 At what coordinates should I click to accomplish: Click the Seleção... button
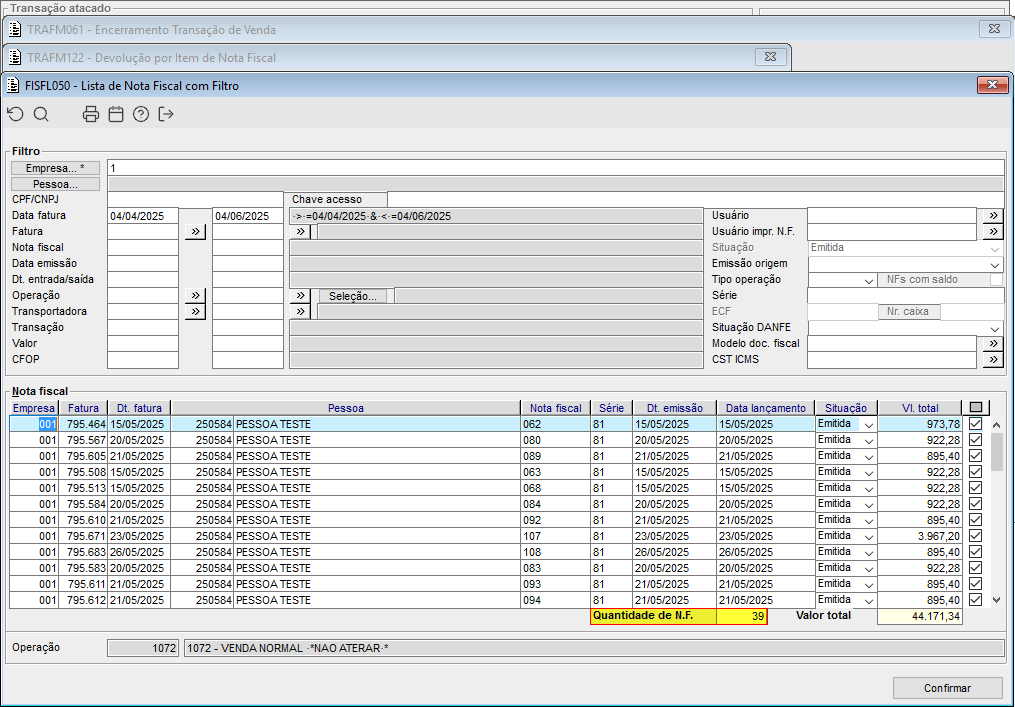pyautogui.click(x=352, y=296)
